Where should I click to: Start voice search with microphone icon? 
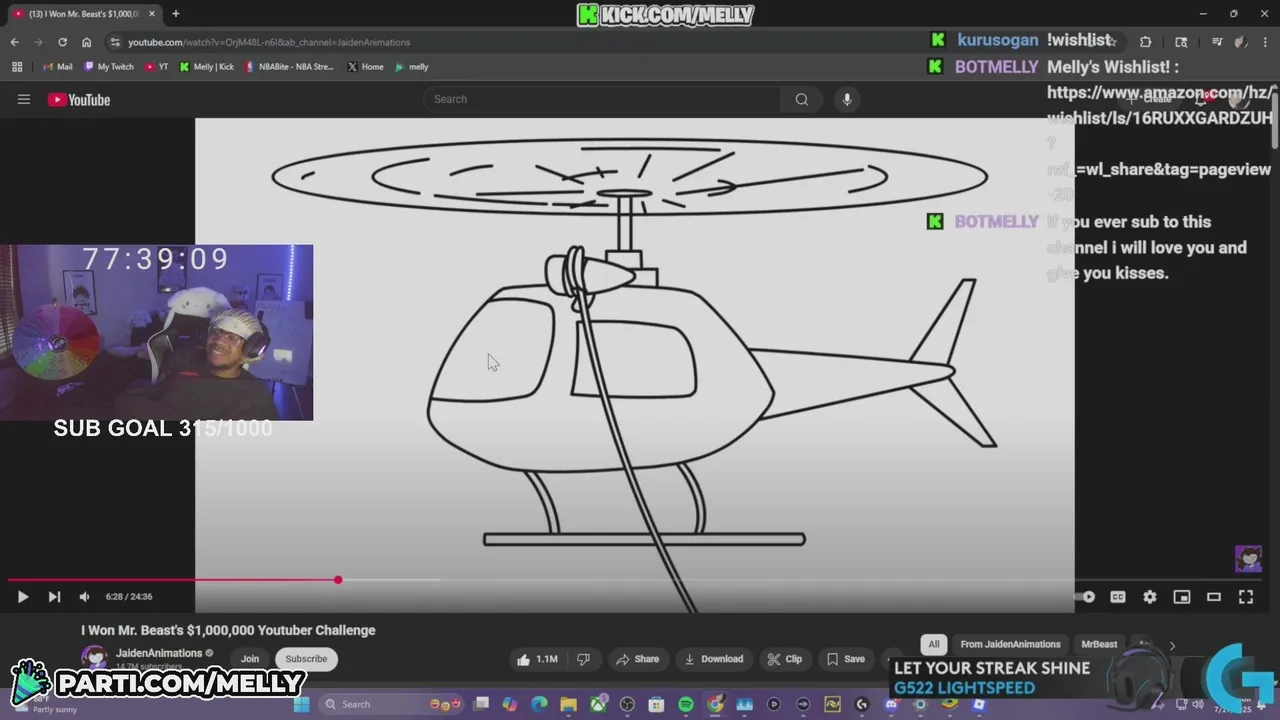click(847, 99)
